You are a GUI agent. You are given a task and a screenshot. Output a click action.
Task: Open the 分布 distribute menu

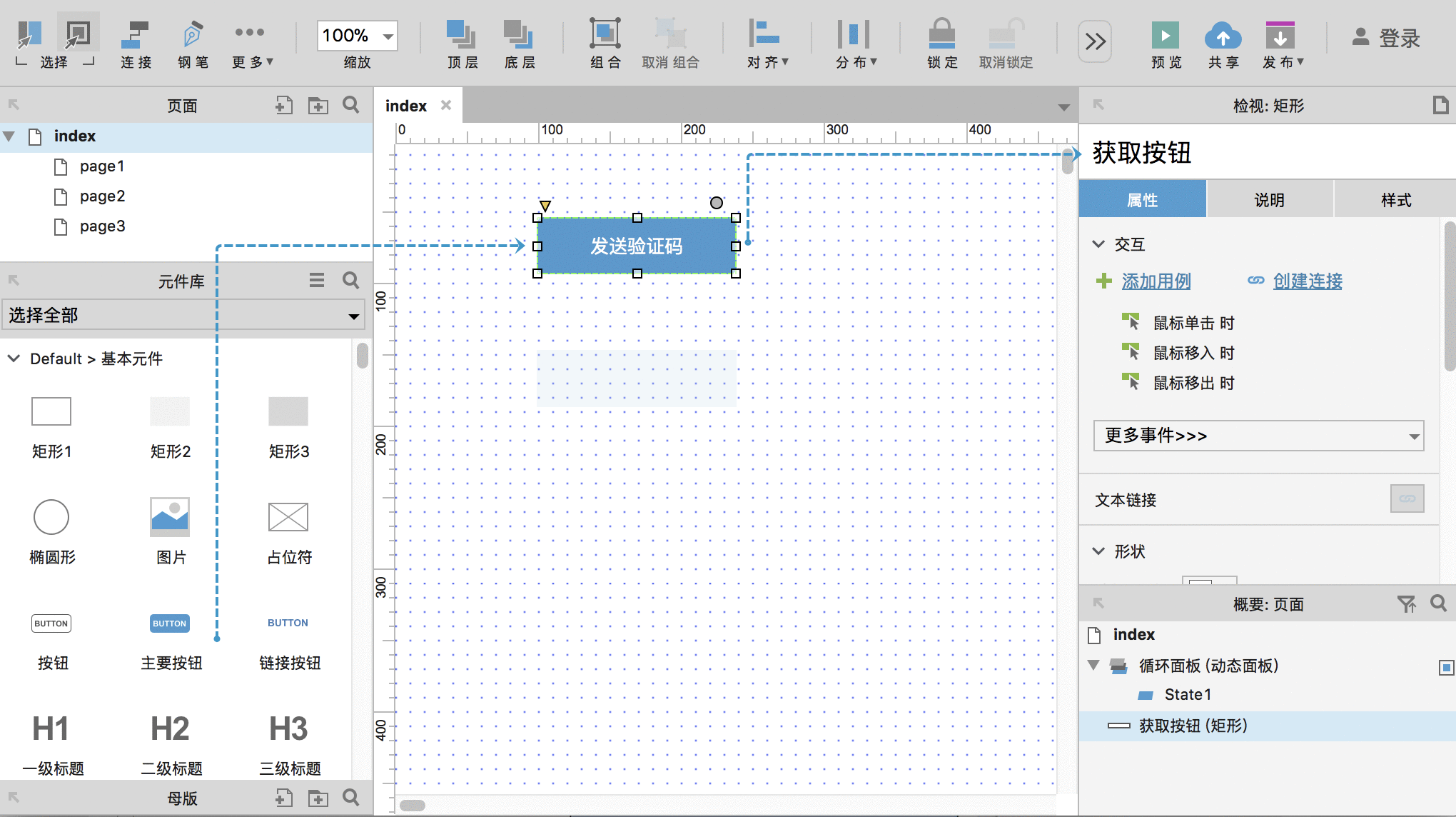click(856, 43)
